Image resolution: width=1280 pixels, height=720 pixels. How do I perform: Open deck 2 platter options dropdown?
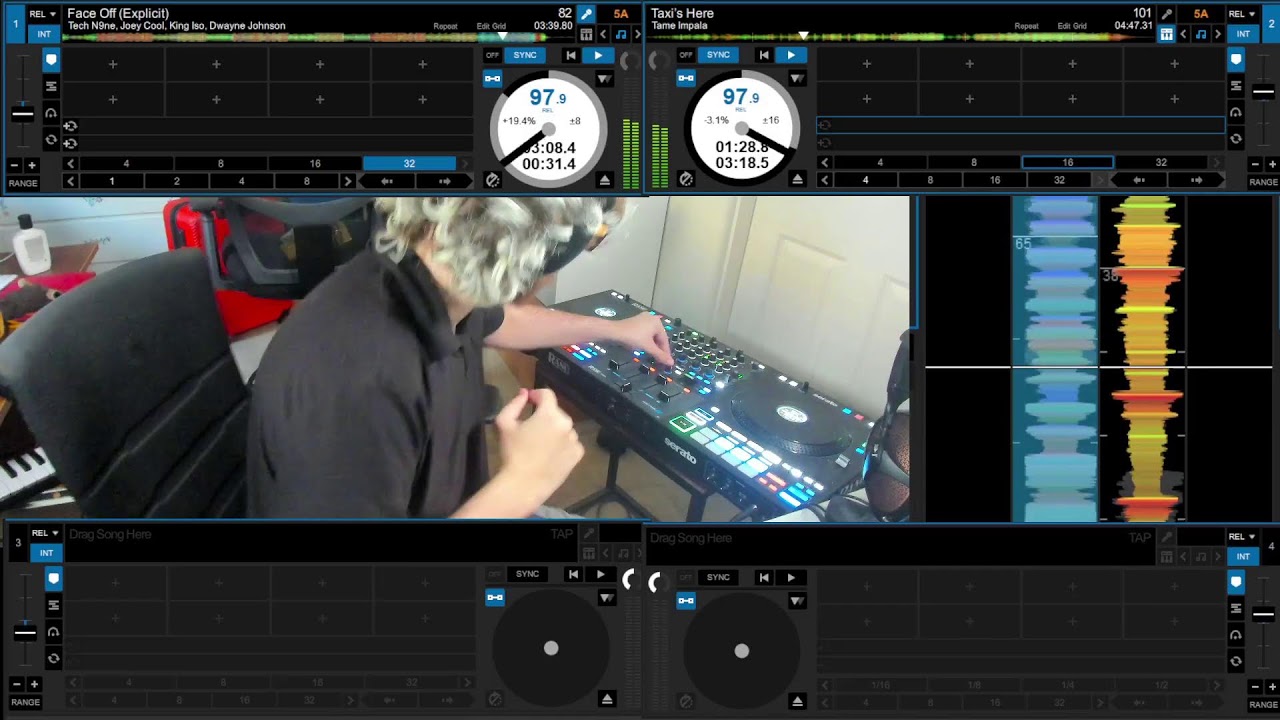click(x=797, y=78)
